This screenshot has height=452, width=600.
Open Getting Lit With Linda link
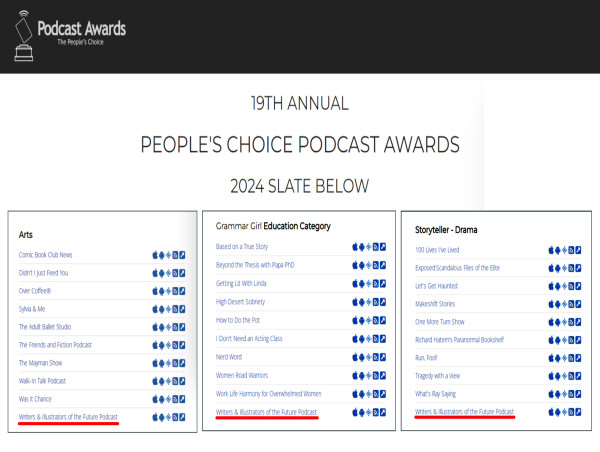pos(241,283)
